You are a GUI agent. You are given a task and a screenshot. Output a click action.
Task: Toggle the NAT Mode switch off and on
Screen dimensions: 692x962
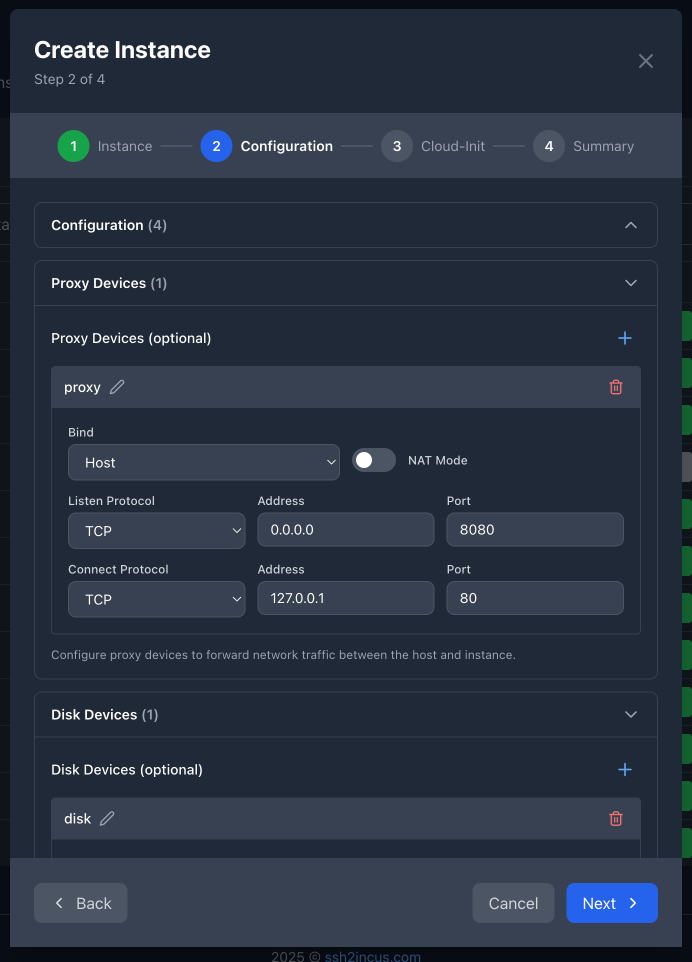[x=374, y=460]
